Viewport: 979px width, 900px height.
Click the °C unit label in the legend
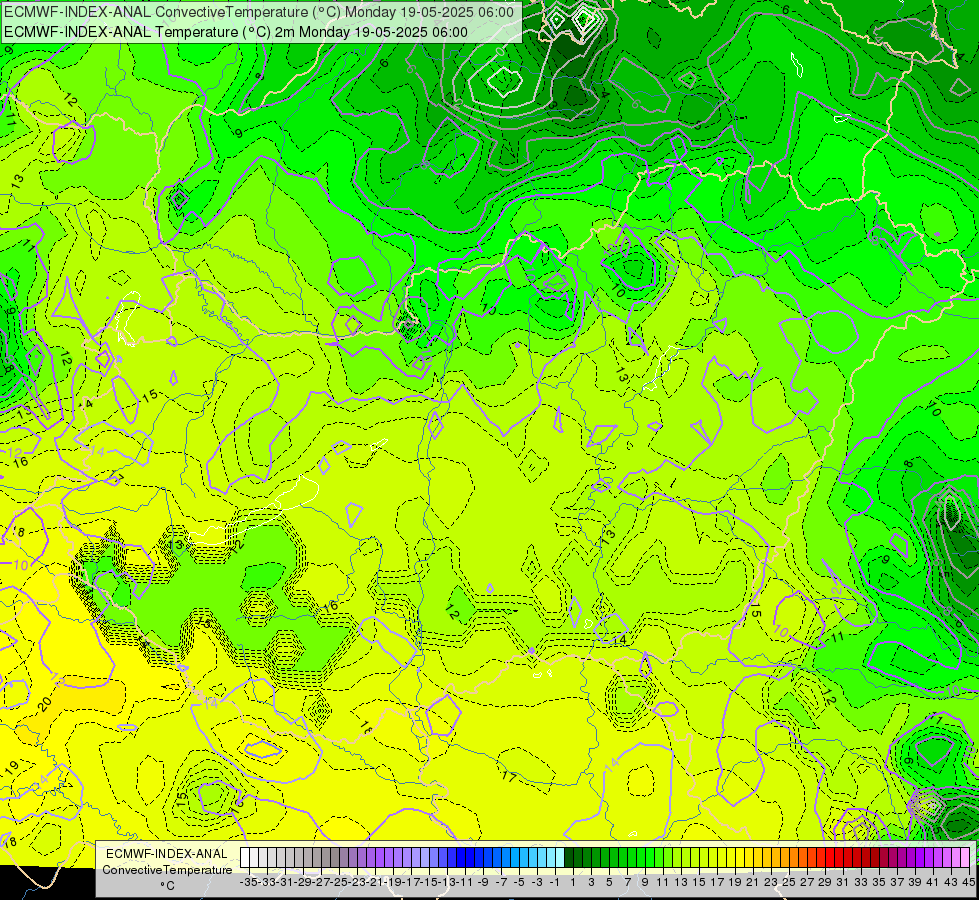tap(167, 886)
